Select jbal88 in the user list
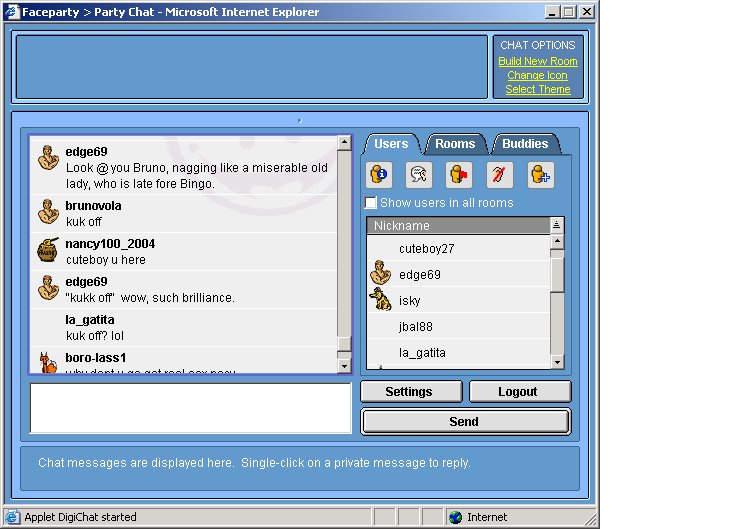Image resolution: width=734 pixels, height=529 pixels. 459,326
